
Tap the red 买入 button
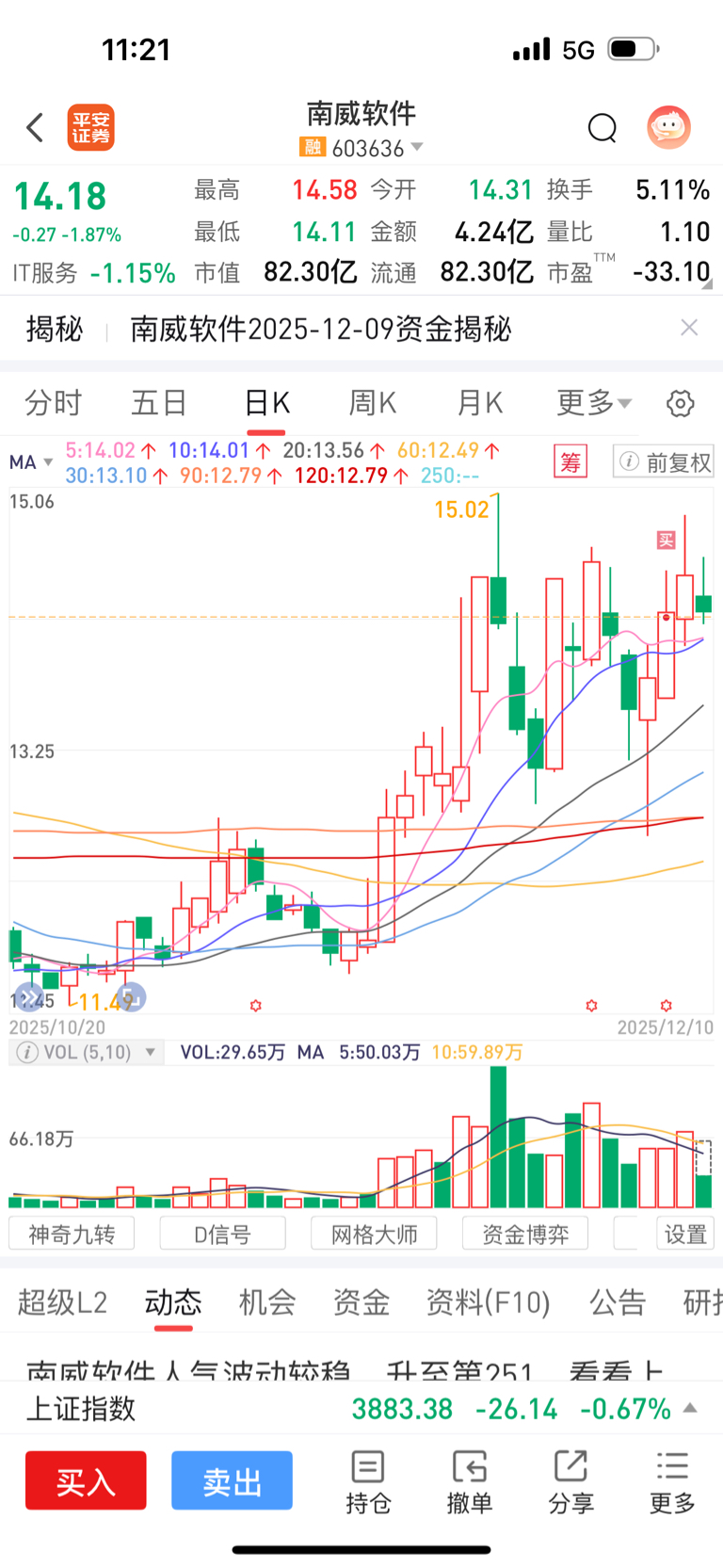click(86, 1480)
